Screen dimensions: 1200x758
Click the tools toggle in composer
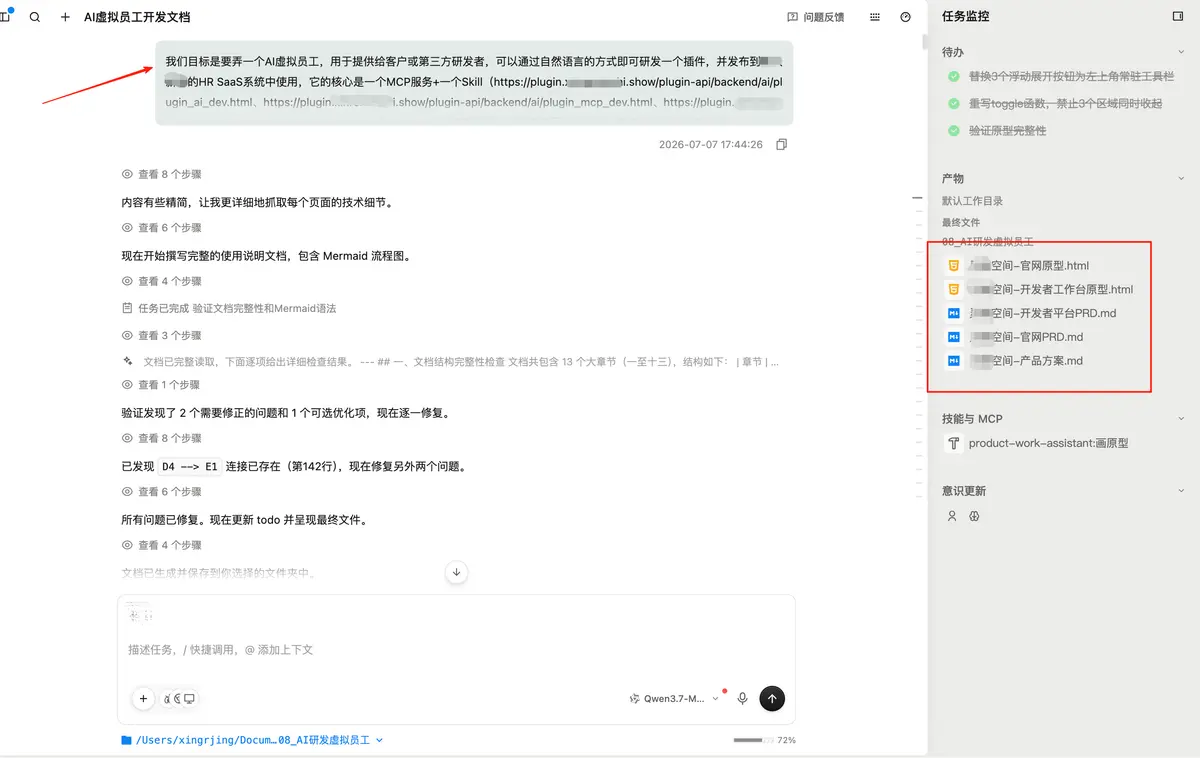point(180,699)
